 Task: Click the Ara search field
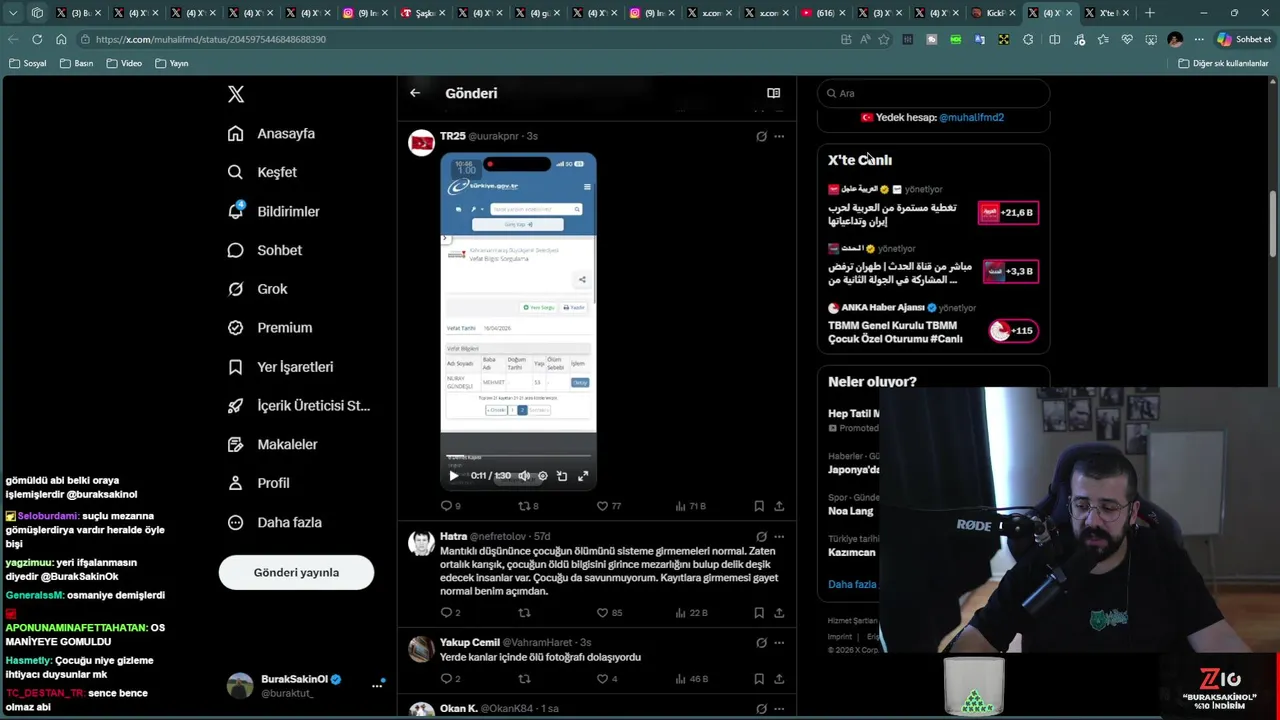[x=933, y=93]
